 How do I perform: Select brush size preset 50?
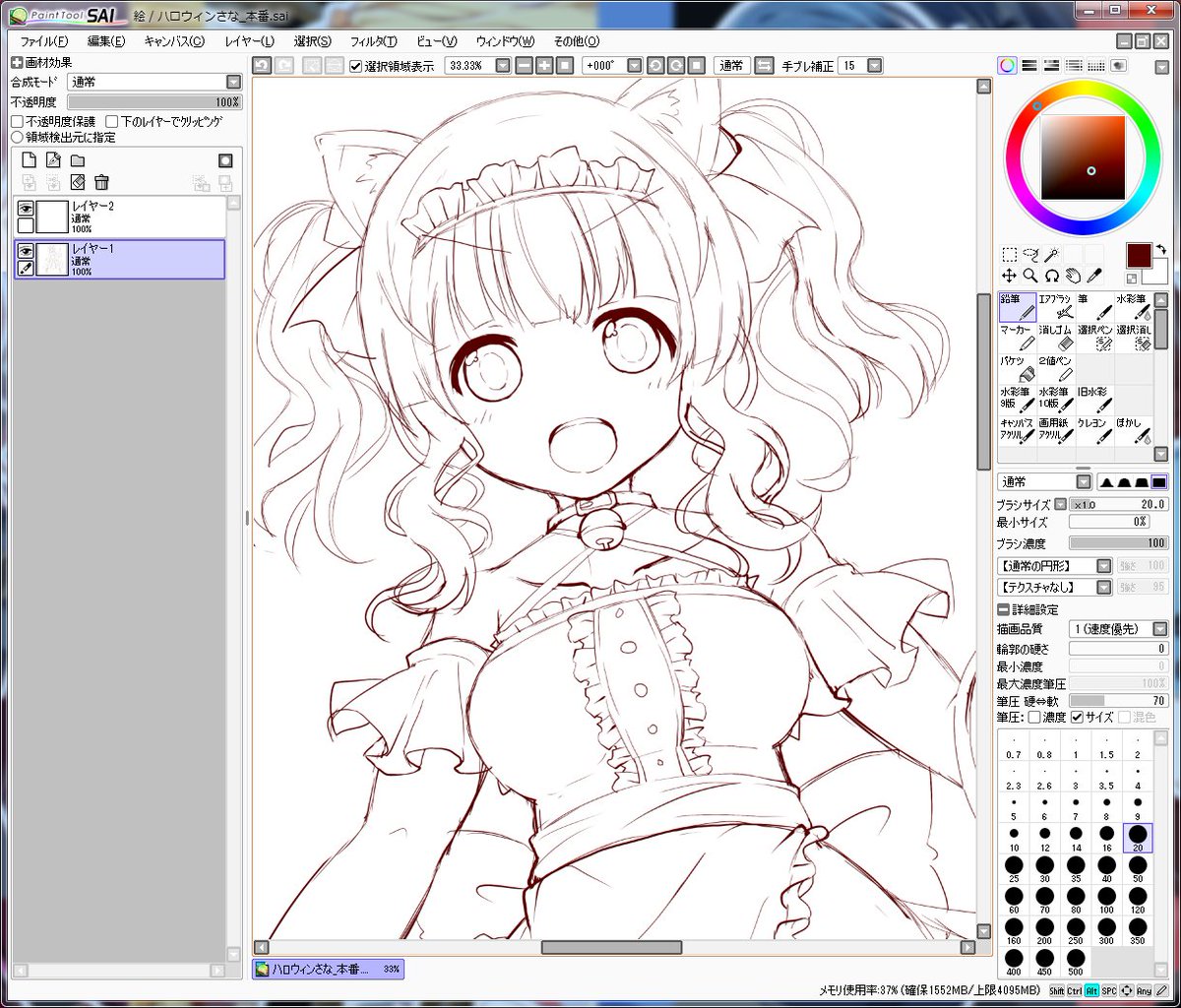(1138, 869)
